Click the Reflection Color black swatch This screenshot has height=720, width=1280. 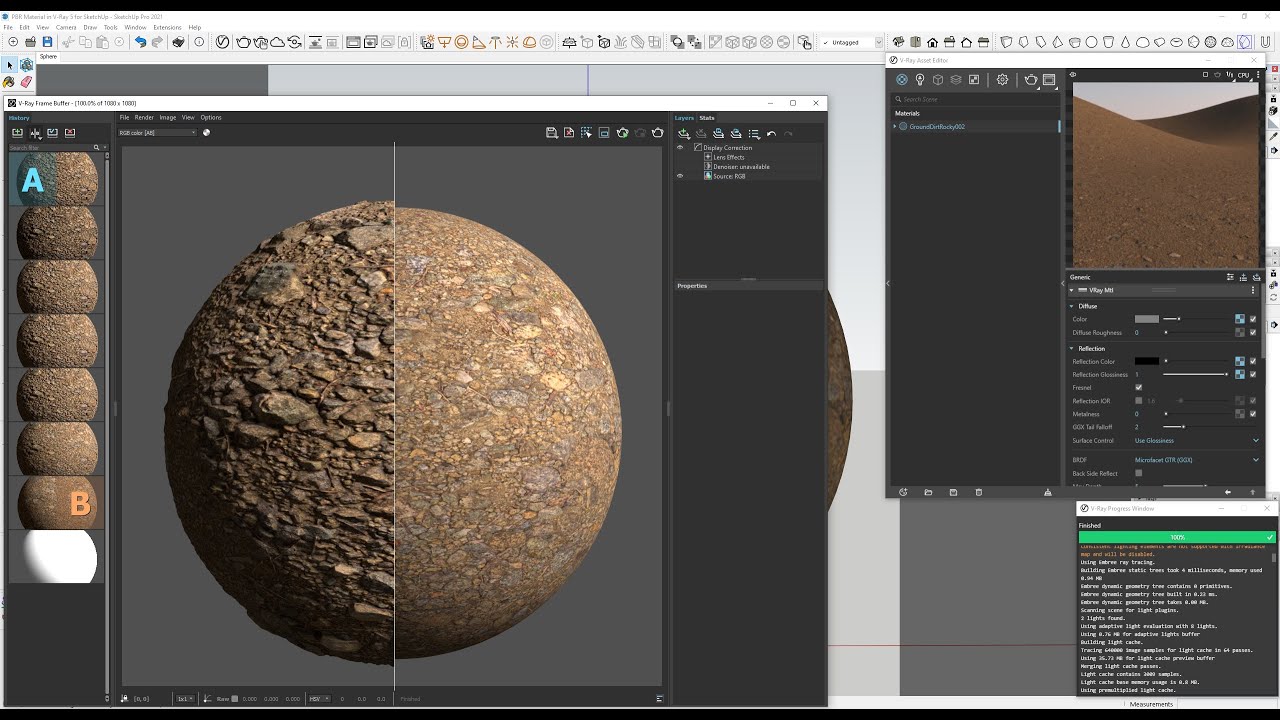click(1146, 361)
